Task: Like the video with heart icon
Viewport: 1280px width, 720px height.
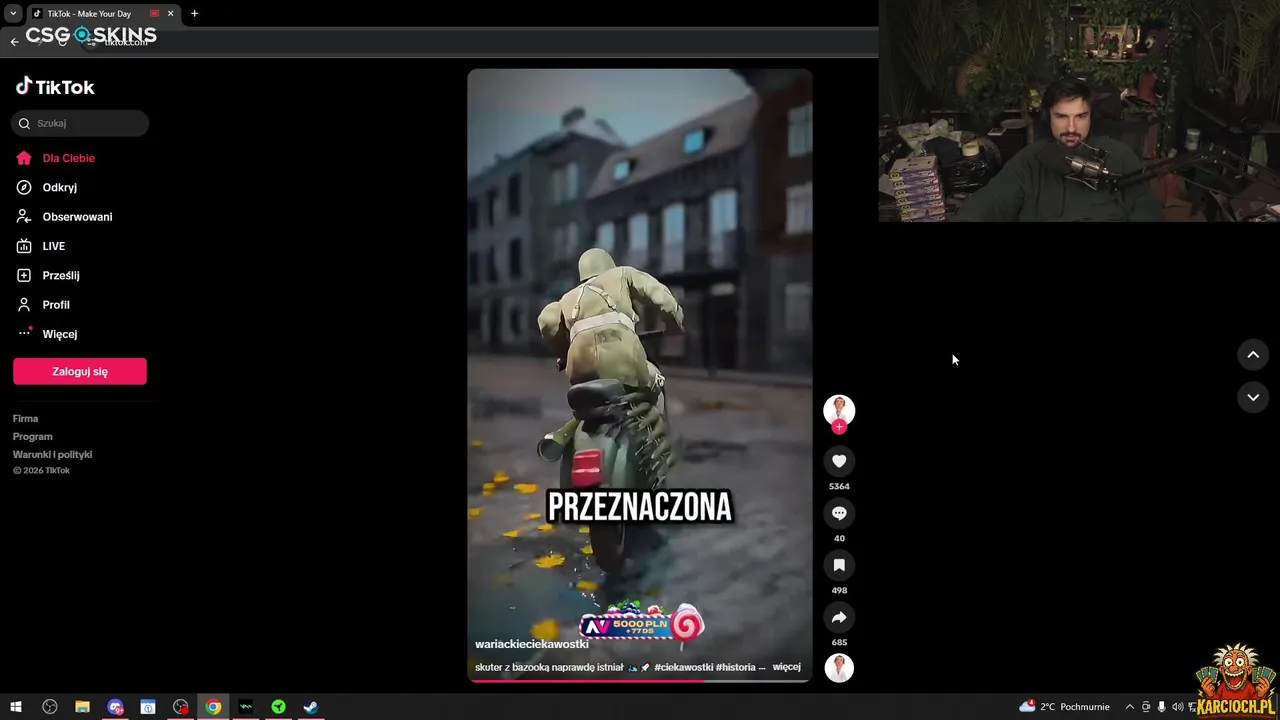Action: pyautogui.click(x=839, y=461)
